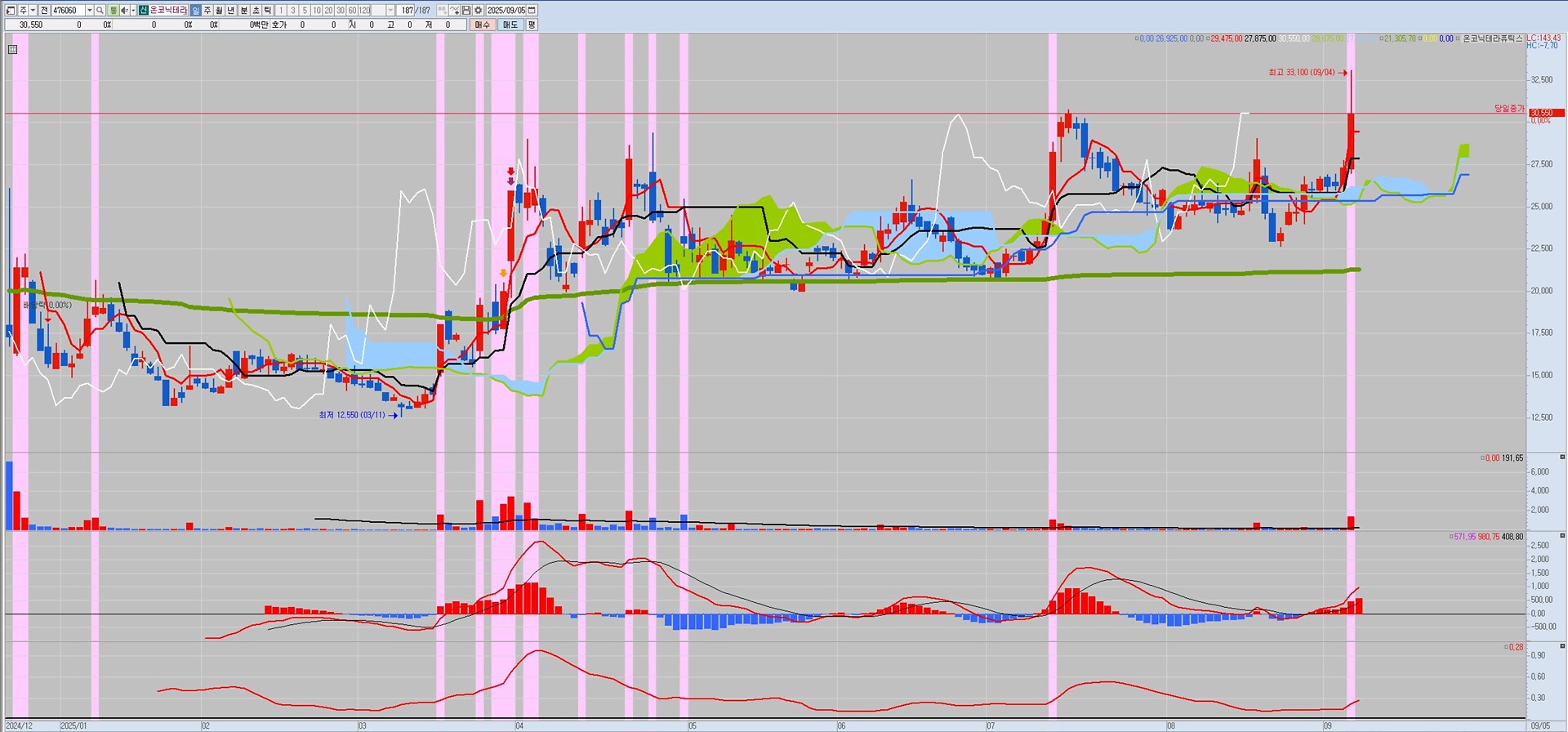Switch to 주 weekly period
This screenshot has width=1568, height=732.
[207, 11]
